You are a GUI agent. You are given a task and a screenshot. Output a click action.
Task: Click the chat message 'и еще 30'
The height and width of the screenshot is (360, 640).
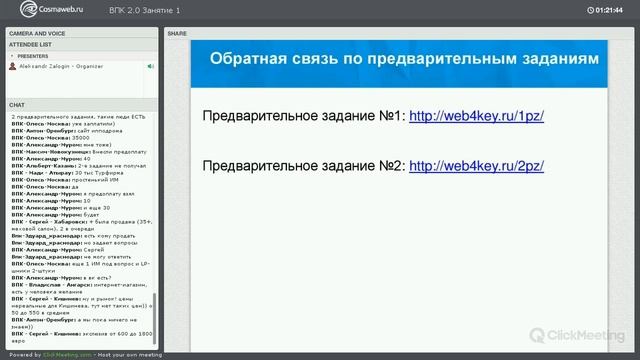pyautogui.click(x=96, y=208)
